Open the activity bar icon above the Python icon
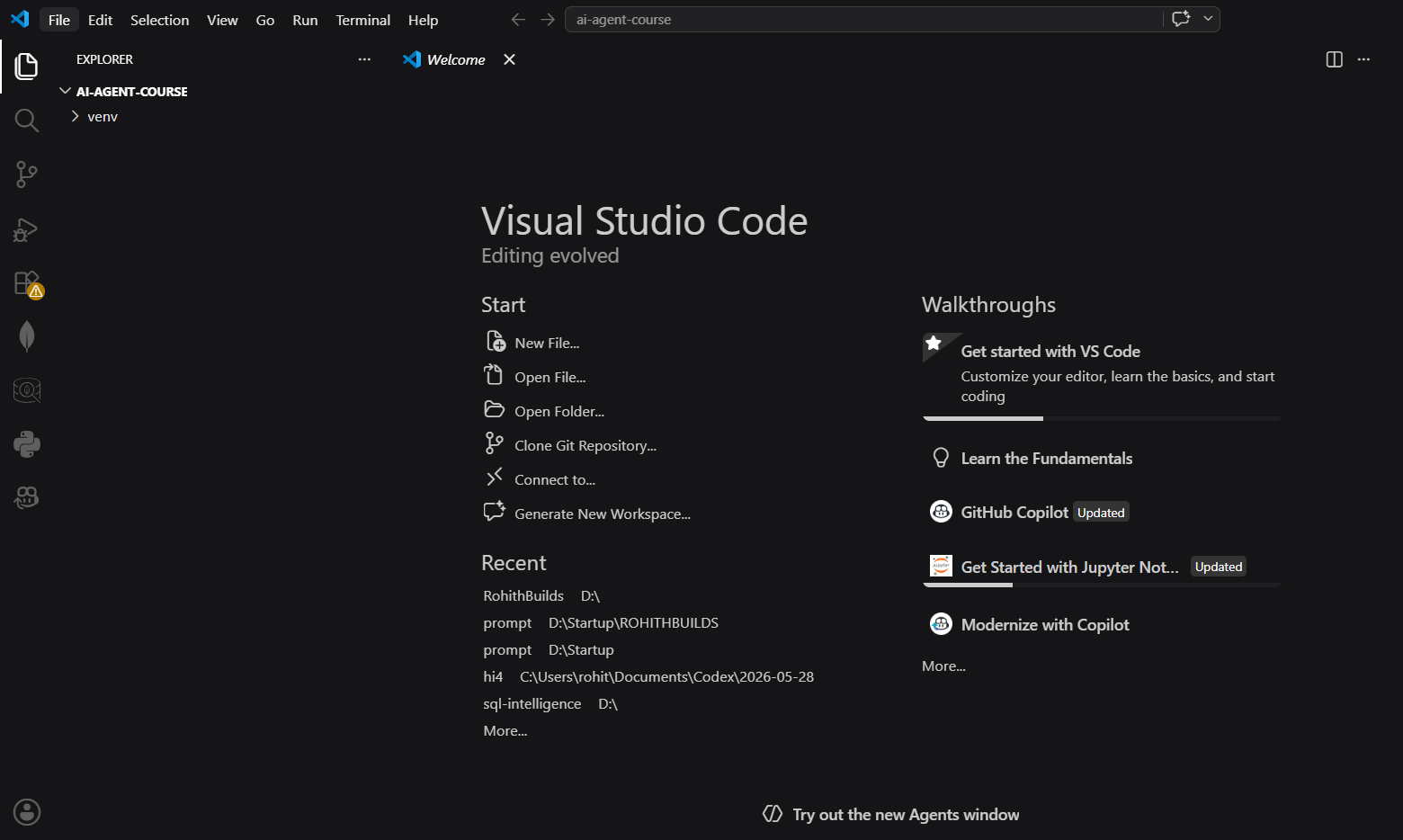The image size is (1403, 840). point(27,390)
